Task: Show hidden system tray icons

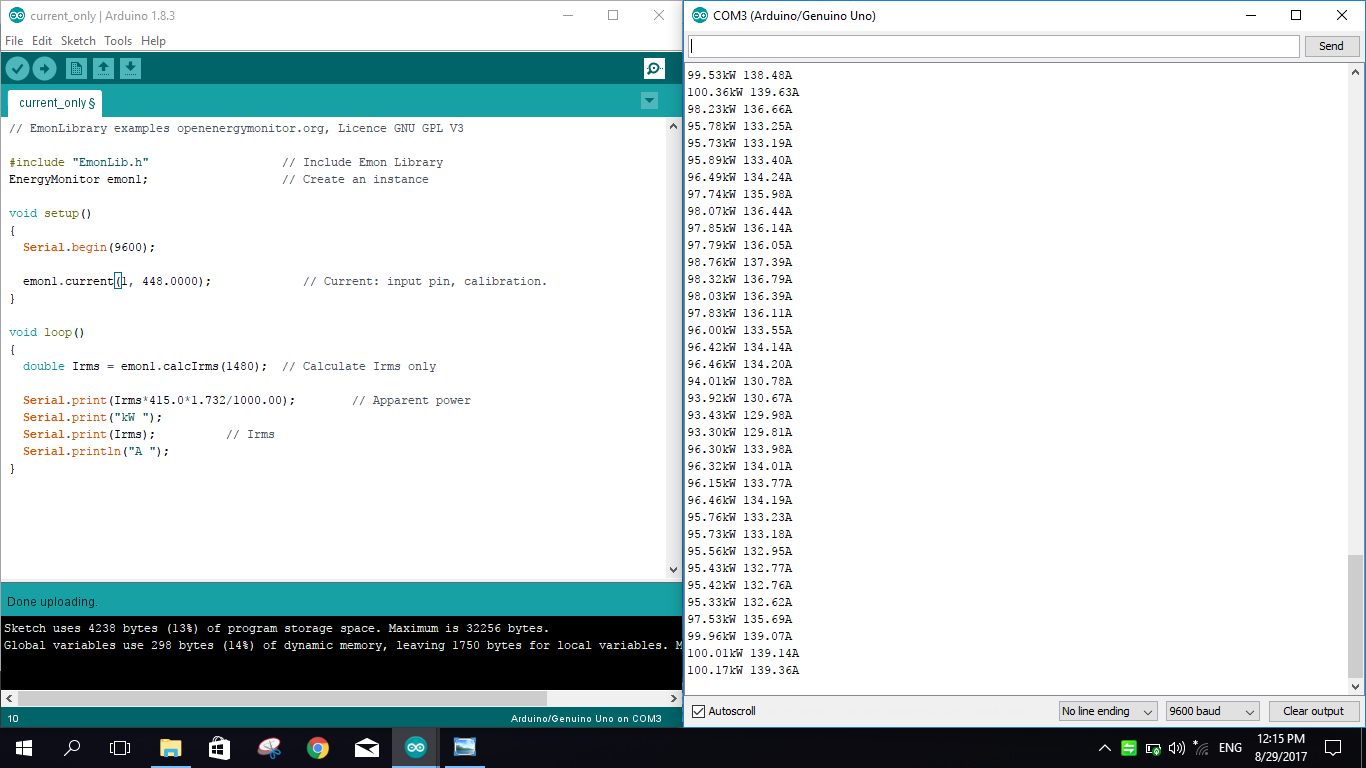Action: [x=1105, y=747]
